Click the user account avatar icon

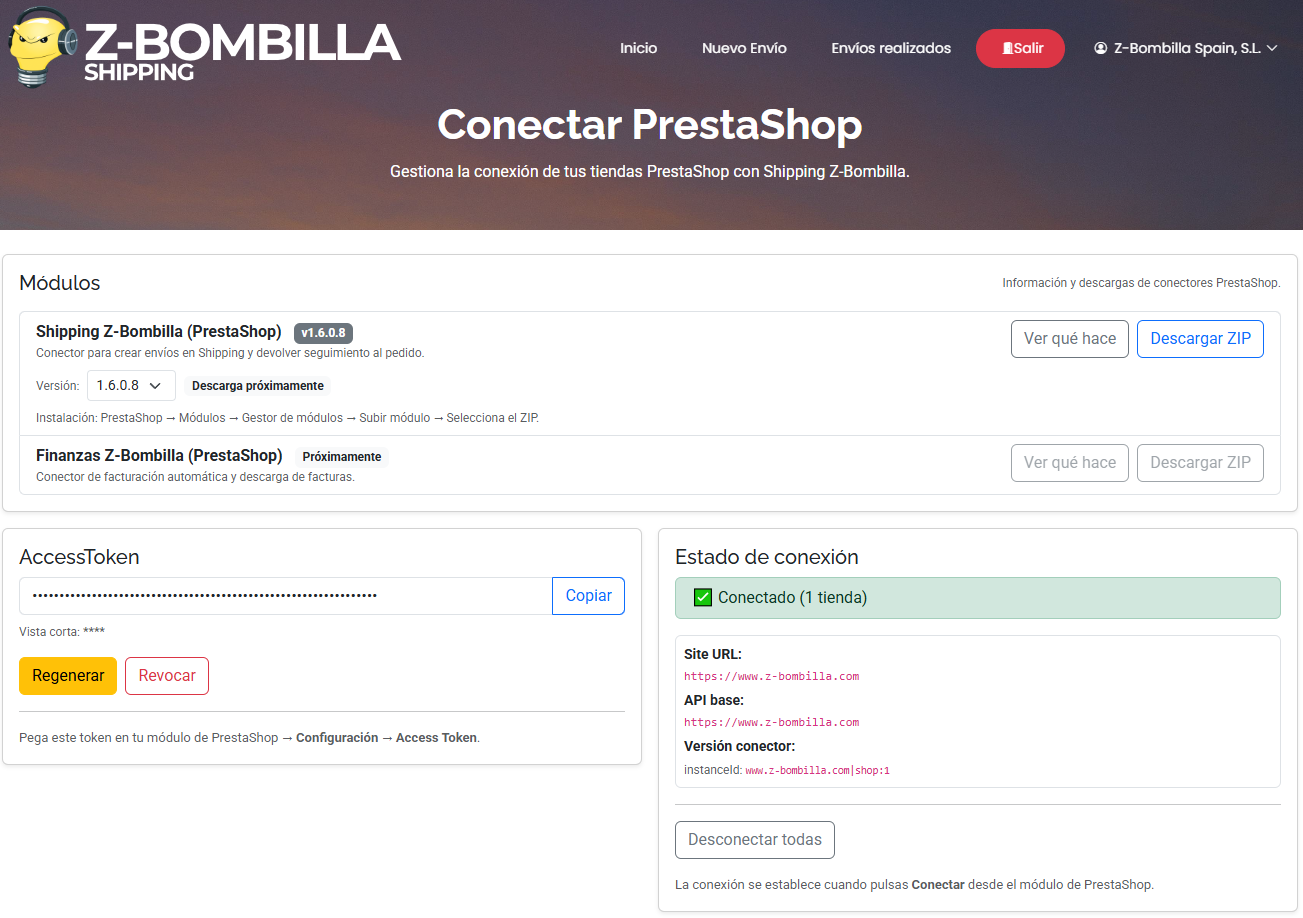(x=1101, y=48)
